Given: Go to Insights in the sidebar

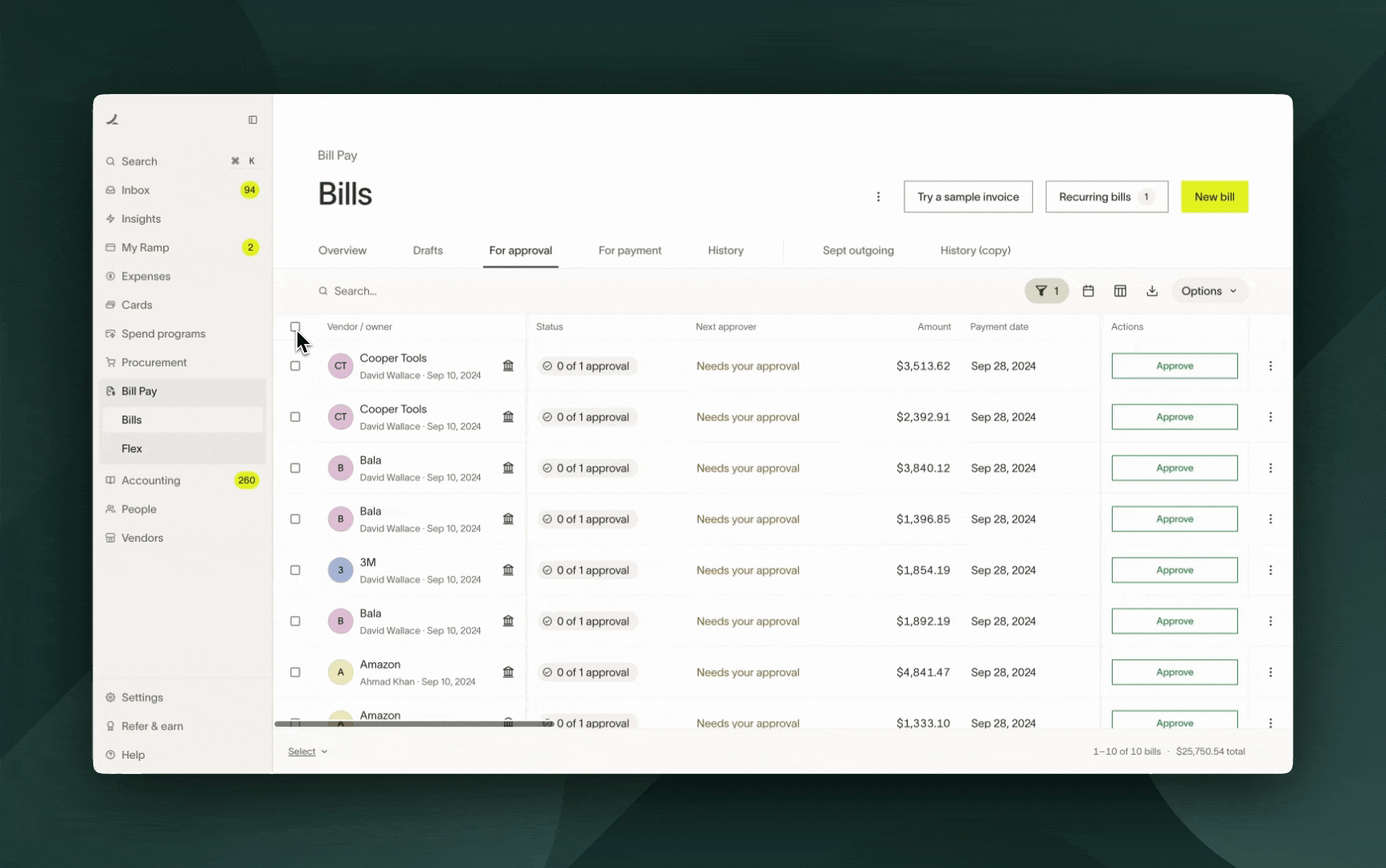Looking at the screenshot, I should tap(182, 219).
